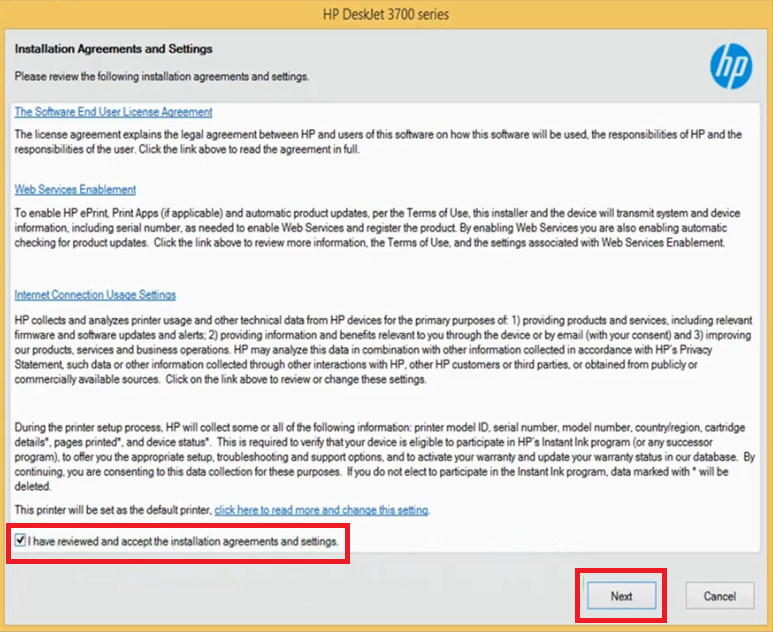Image resolution: width=773 pixels, height=632 pixels.
Task: Click the Next button
Action: [621, 596]
